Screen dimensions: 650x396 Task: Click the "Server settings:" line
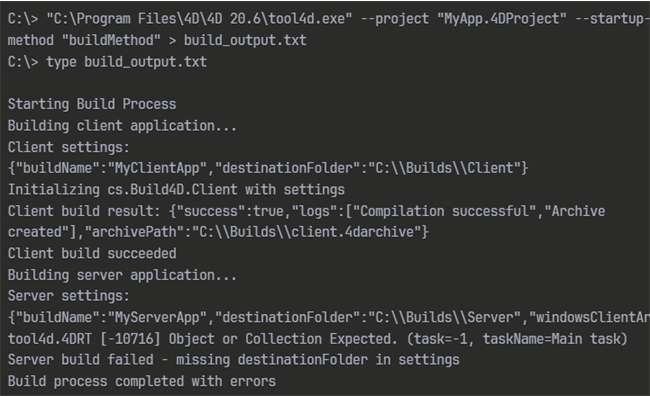[x=69, y=296]
